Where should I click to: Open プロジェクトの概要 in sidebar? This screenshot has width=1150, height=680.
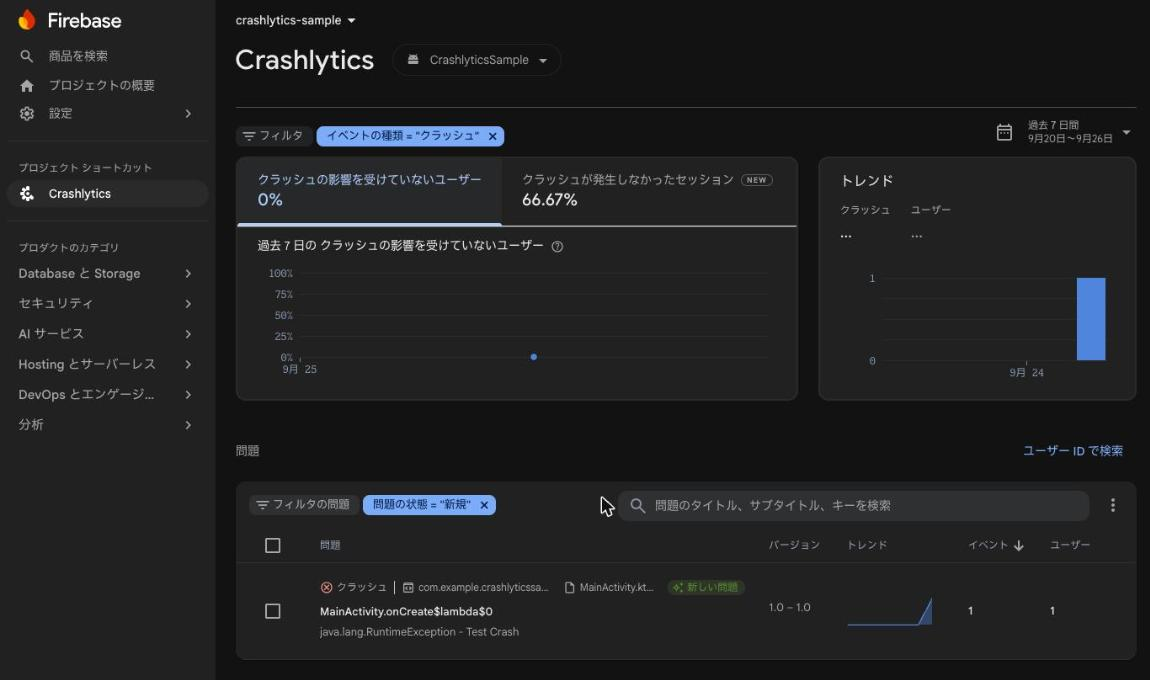(x=101, y=86)
